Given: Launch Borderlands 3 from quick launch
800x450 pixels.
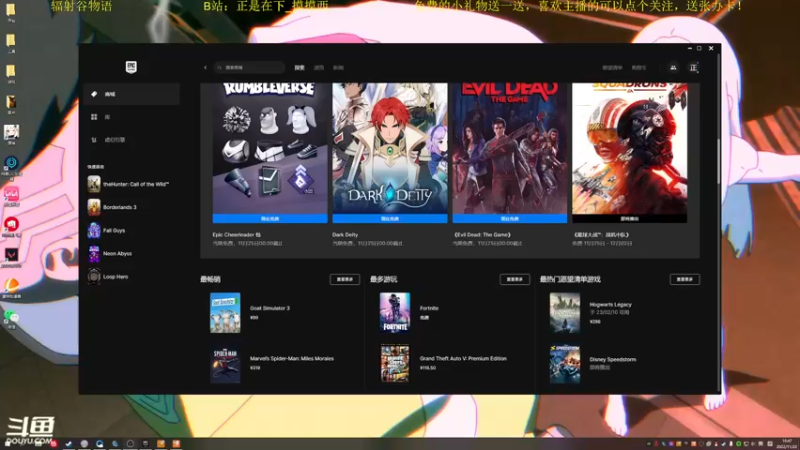Looking at the screenshot, I should coord(132,207).
